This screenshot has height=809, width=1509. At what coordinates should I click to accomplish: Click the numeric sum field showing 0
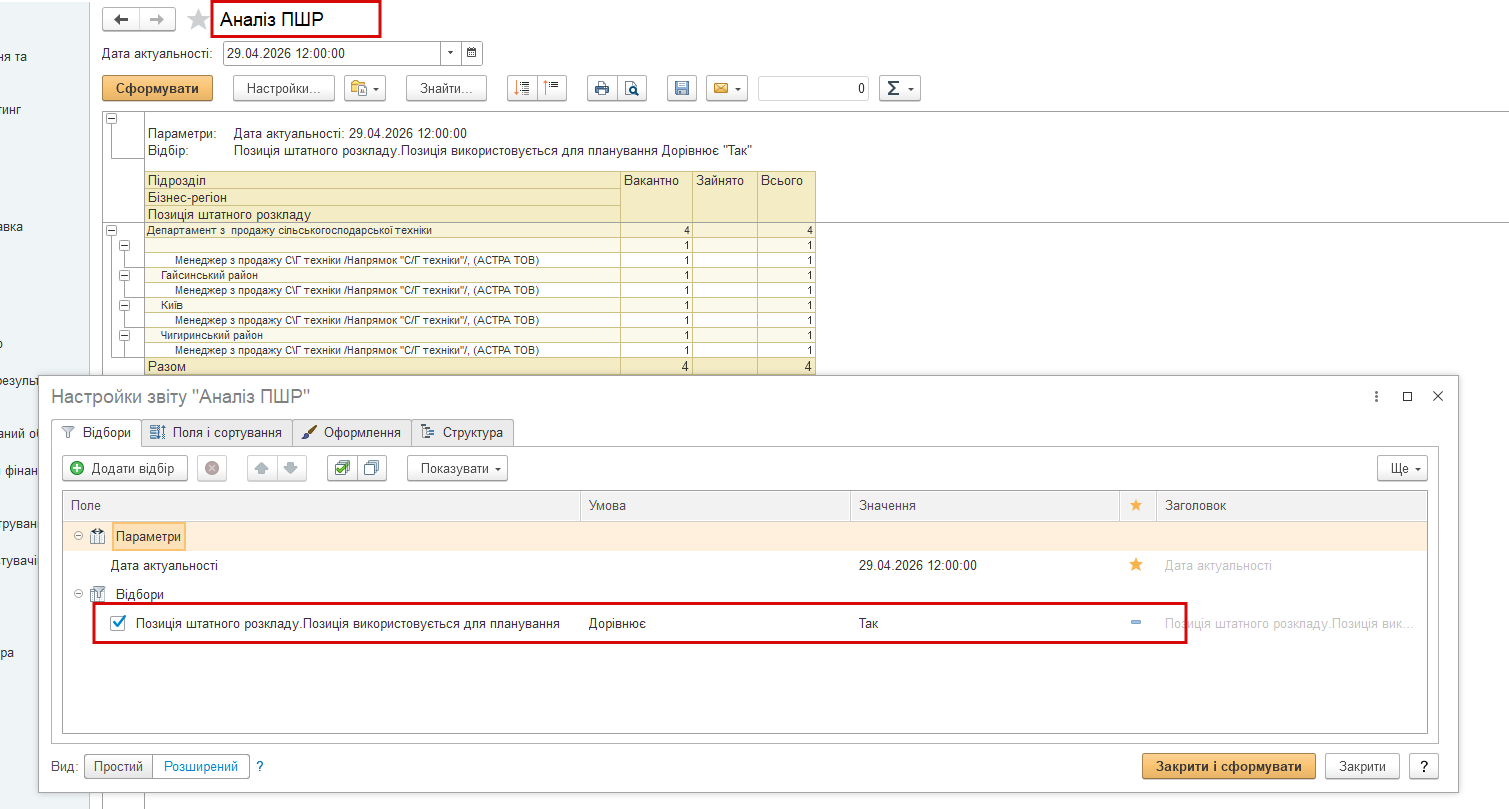click(x=813, y=88)
